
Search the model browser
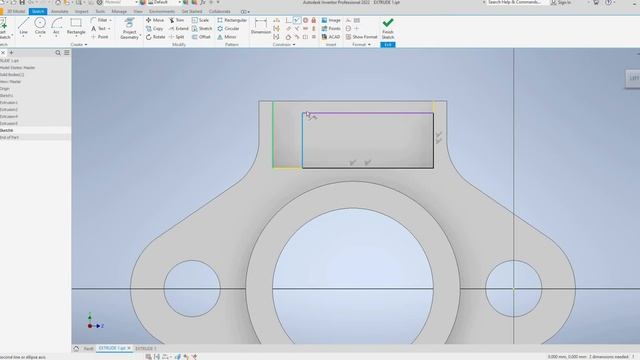pos(58,53)
